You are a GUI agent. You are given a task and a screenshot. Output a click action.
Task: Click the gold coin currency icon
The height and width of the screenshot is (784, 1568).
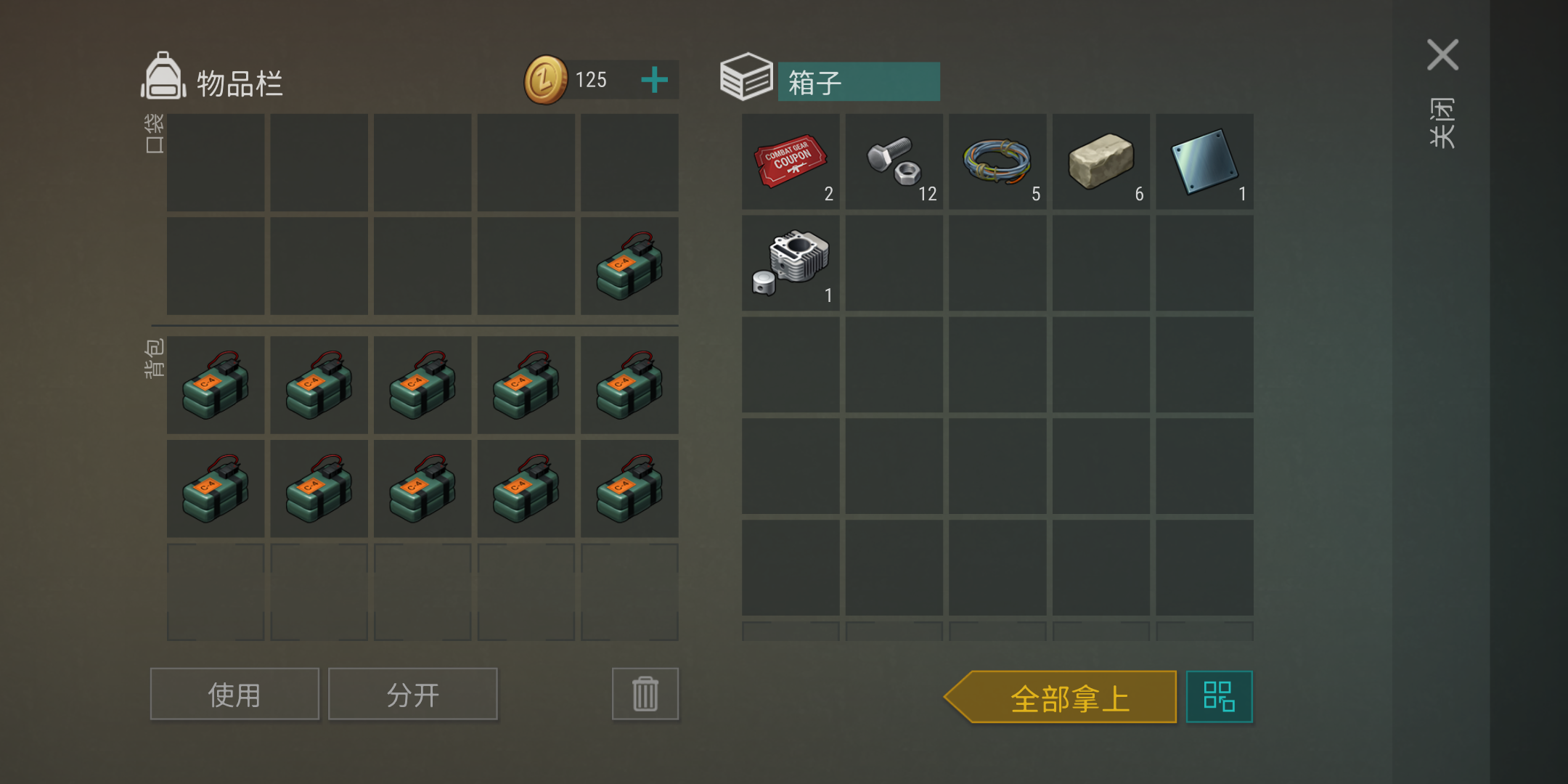pos(545,80)
